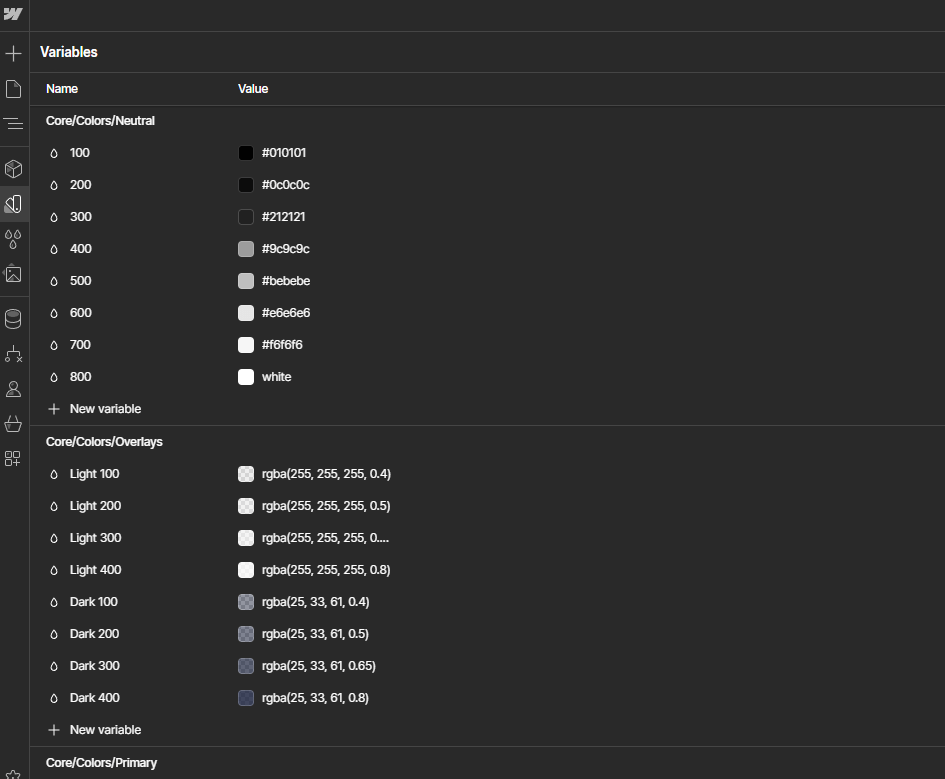Select the Core/Colors/Neutral section header
Image resolution: width=945 pixels, height=779 pixels.
pyautogui.click(x=100, y=120)
